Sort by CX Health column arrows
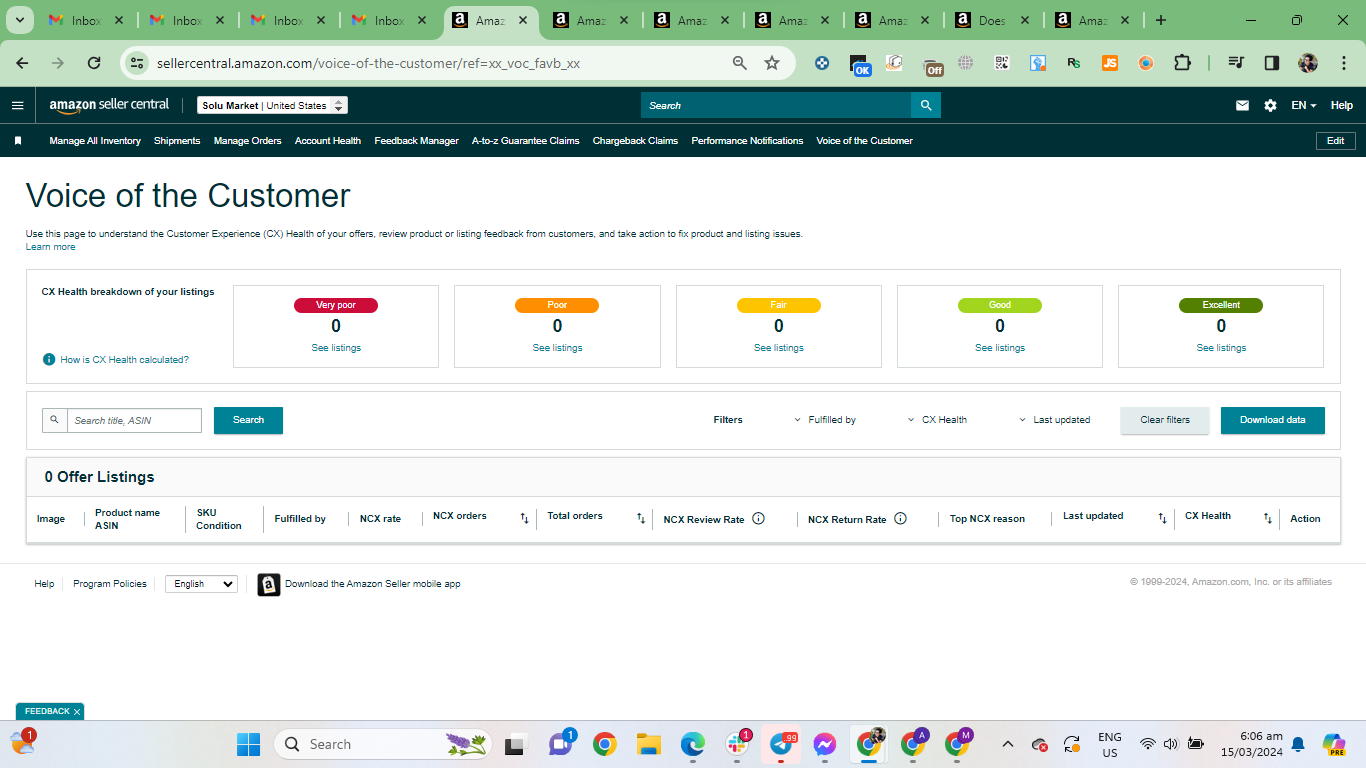 (1268, 518)
